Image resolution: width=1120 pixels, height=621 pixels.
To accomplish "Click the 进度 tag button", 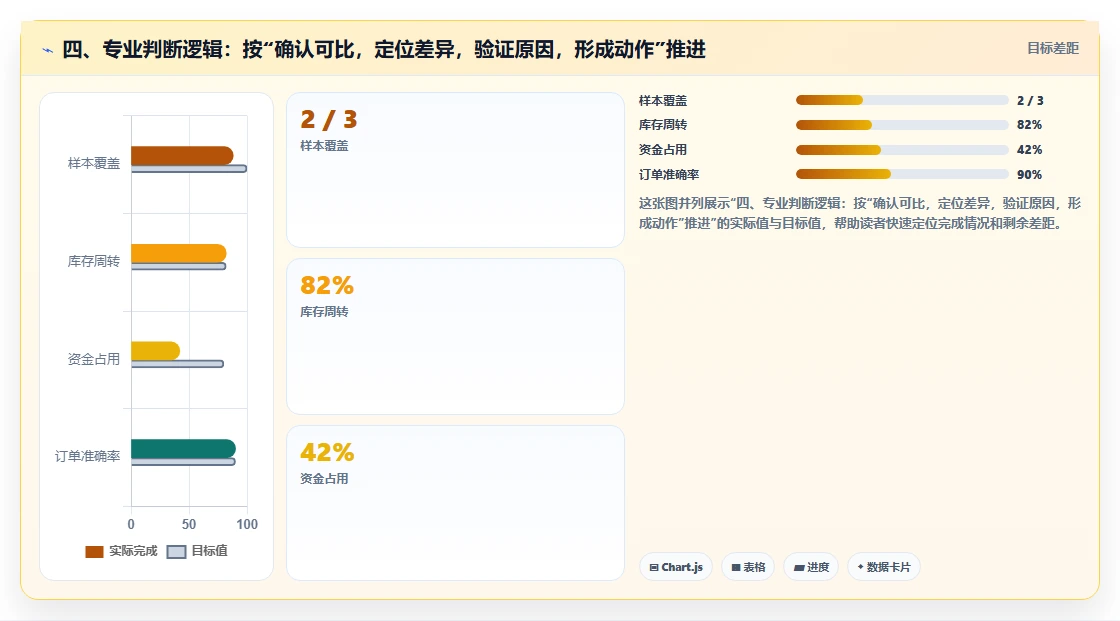I will point(811,567).
